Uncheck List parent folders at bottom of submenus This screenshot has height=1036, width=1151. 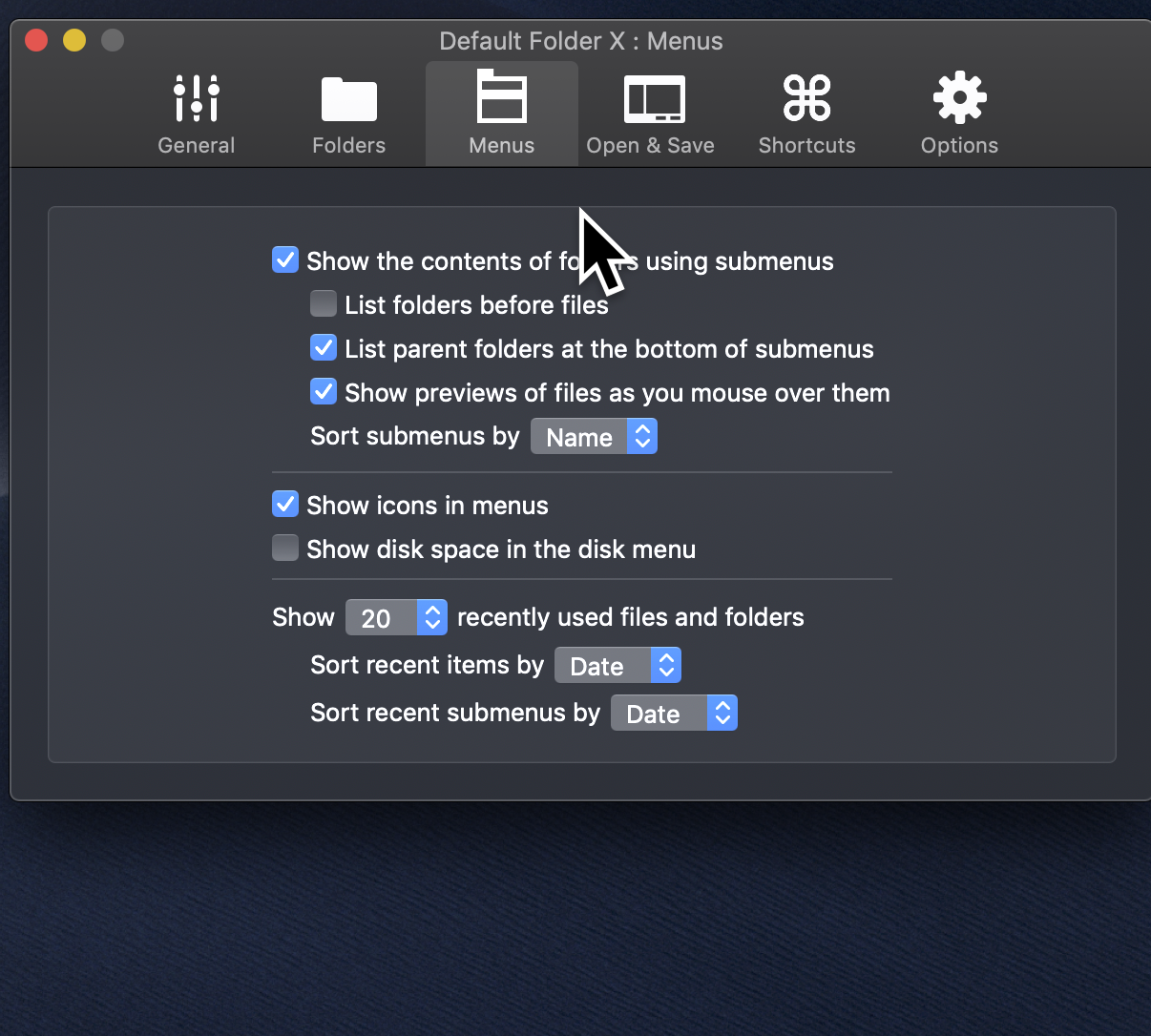tap(324, 347)
